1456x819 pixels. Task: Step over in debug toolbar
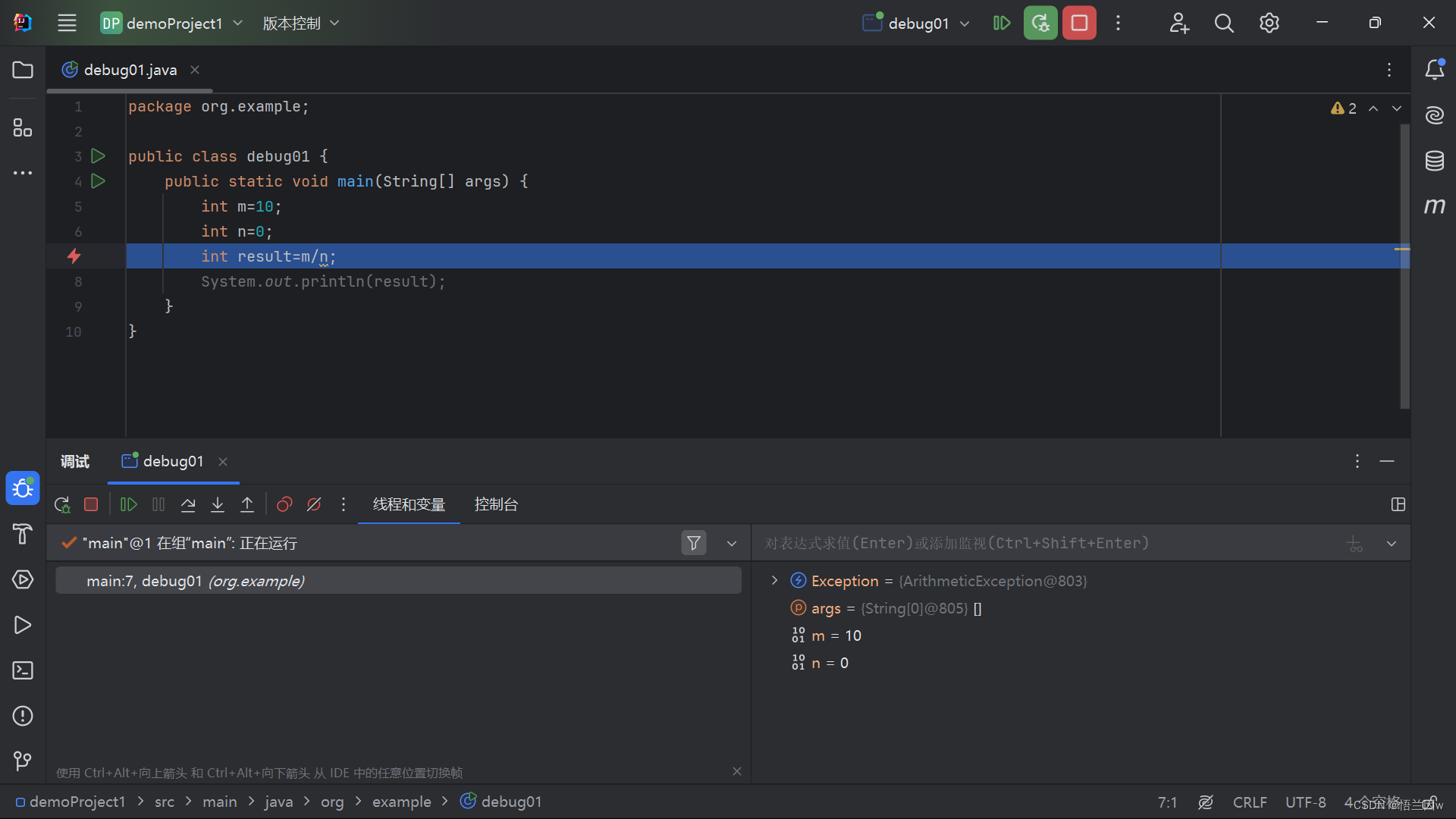tap(188, 504)
